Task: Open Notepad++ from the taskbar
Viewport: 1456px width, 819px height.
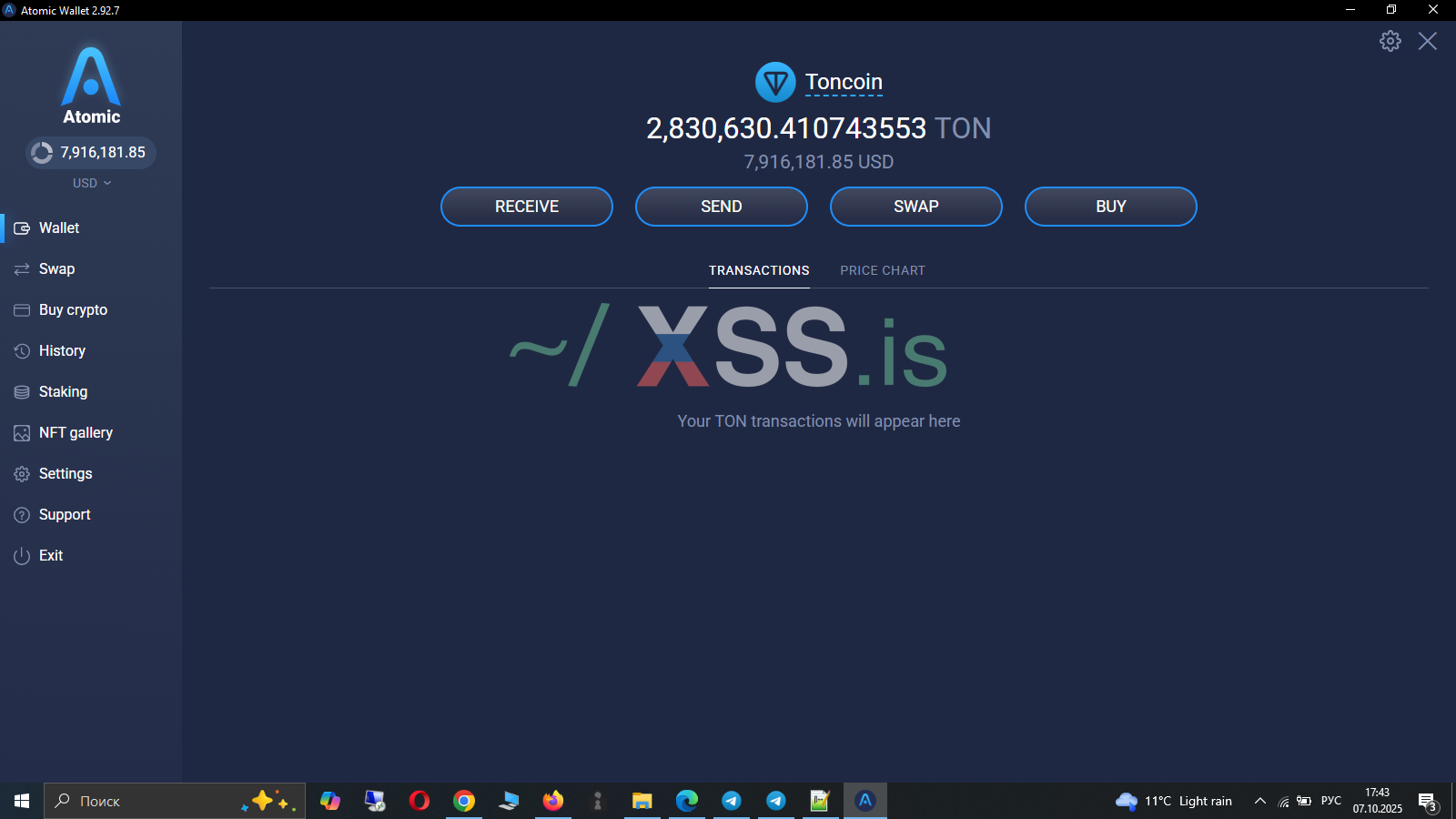Action: [820, 801]
